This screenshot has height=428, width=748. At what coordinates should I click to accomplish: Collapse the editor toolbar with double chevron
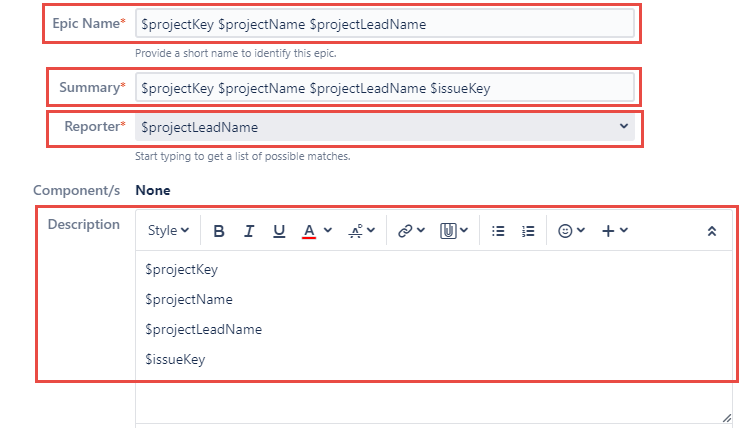coord(712,231)
